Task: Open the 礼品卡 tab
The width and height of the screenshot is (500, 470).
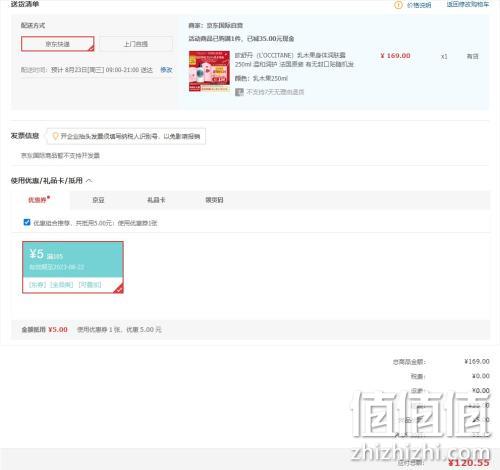Action: click(156, 200)
